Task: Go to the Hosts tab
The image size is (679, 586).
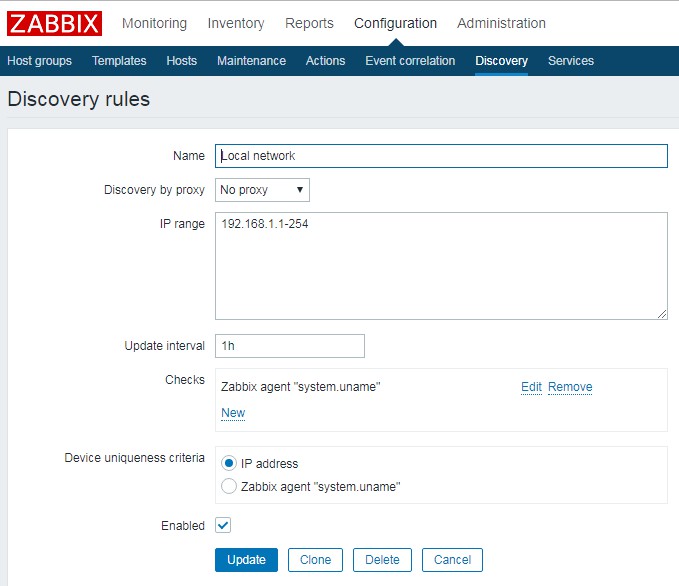Action: 181,61
